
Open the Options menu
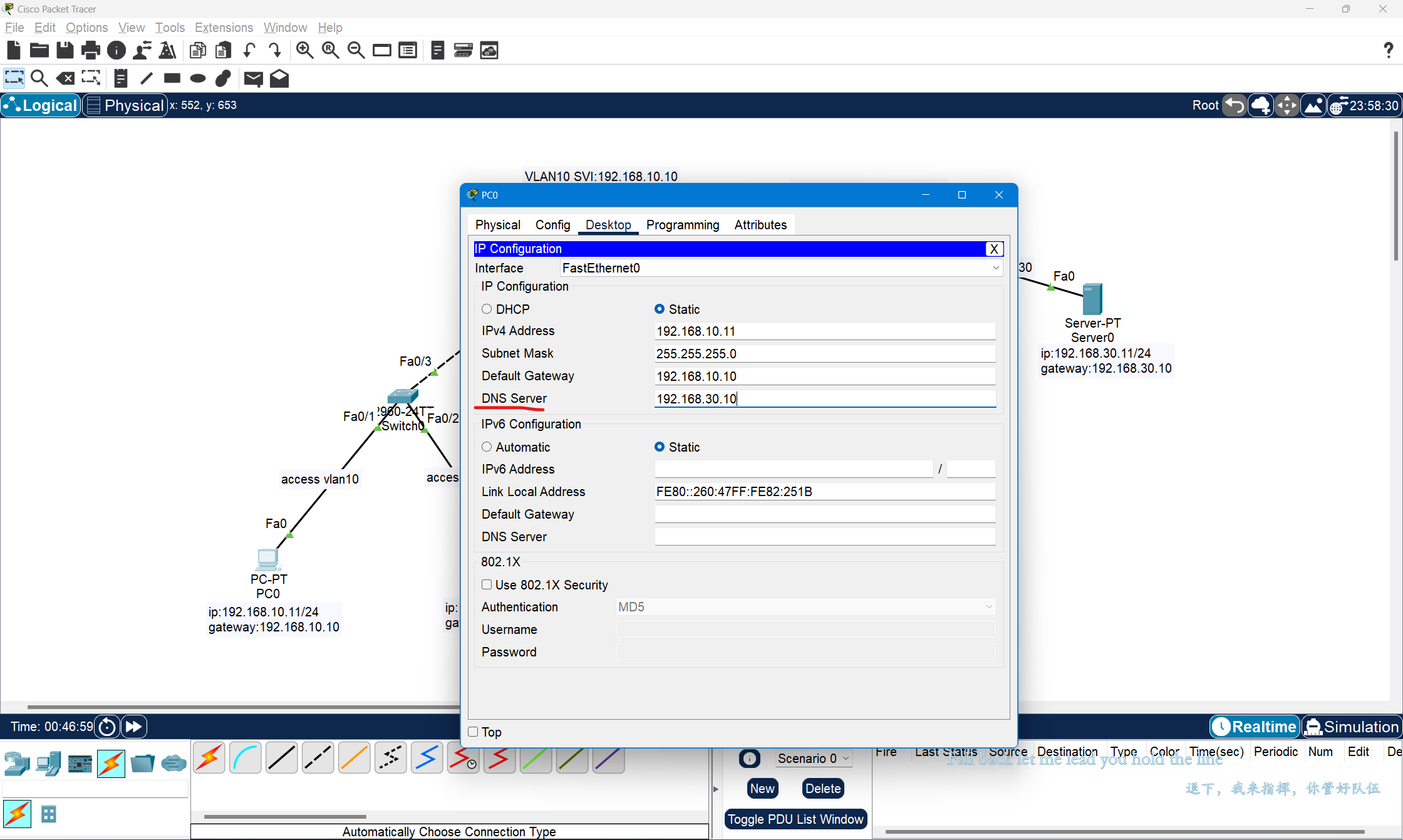pyautogui.click(x=86, y=28)
